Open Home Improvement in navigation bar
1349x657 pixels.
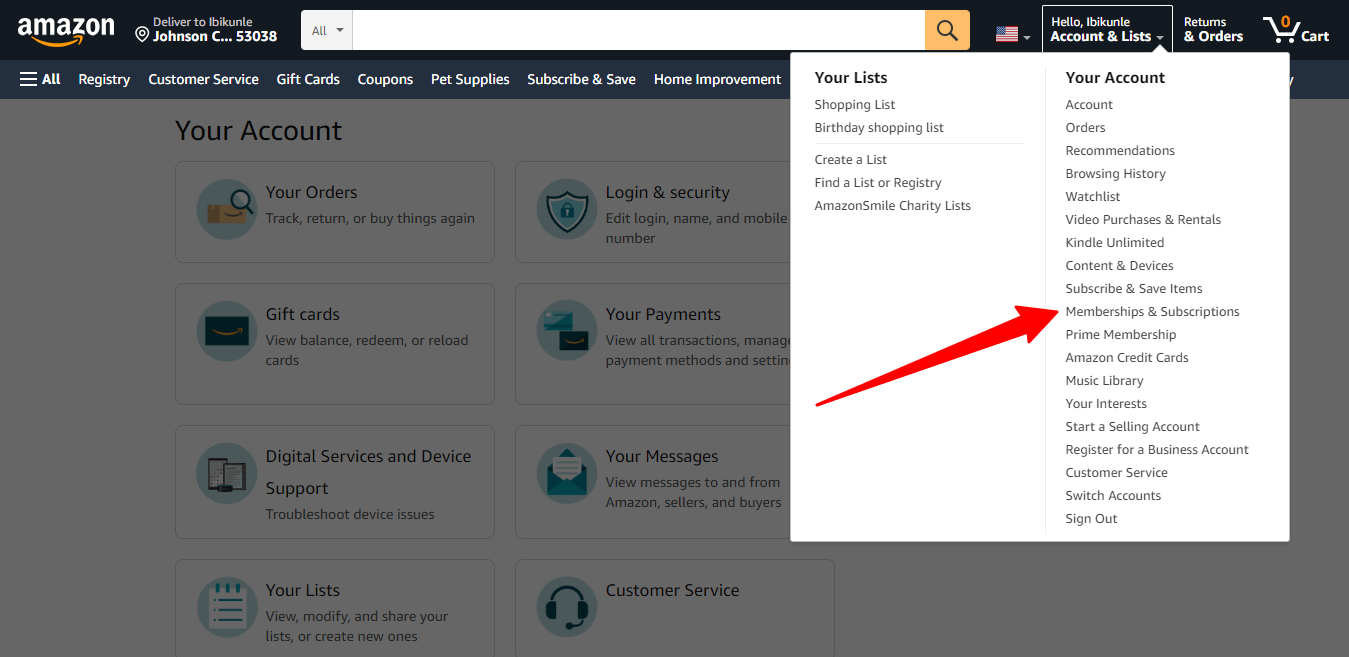[x=717, y=79]
